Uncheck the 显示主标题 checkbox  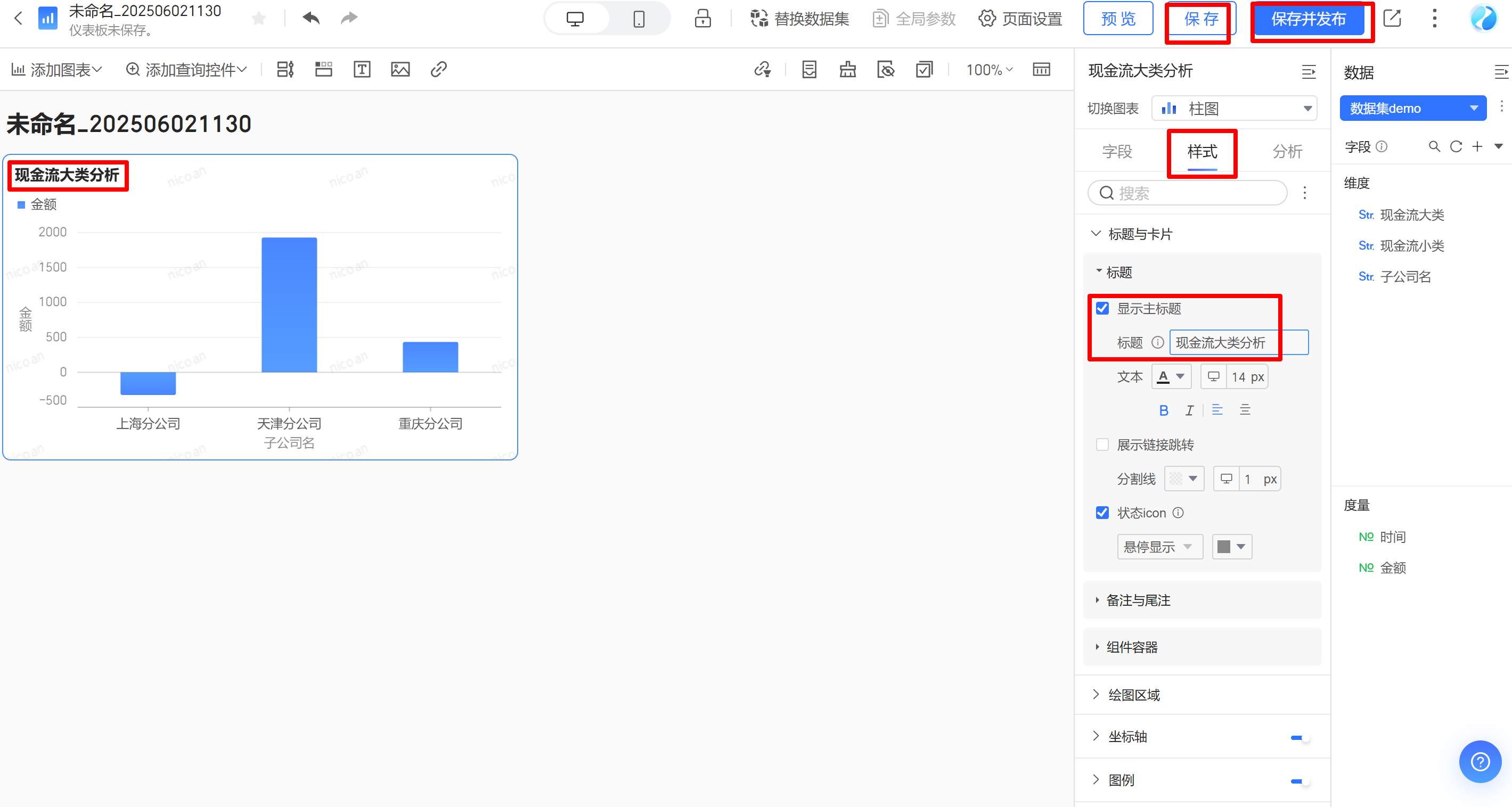coord(1102,309)
